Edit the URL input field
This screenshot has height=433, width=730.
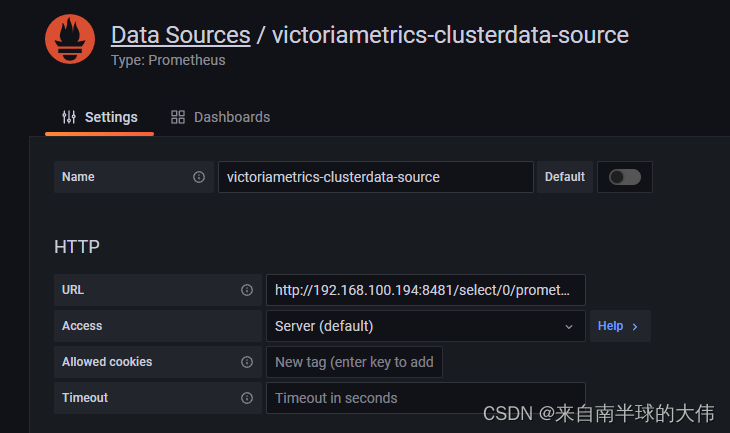click(426, 290)
